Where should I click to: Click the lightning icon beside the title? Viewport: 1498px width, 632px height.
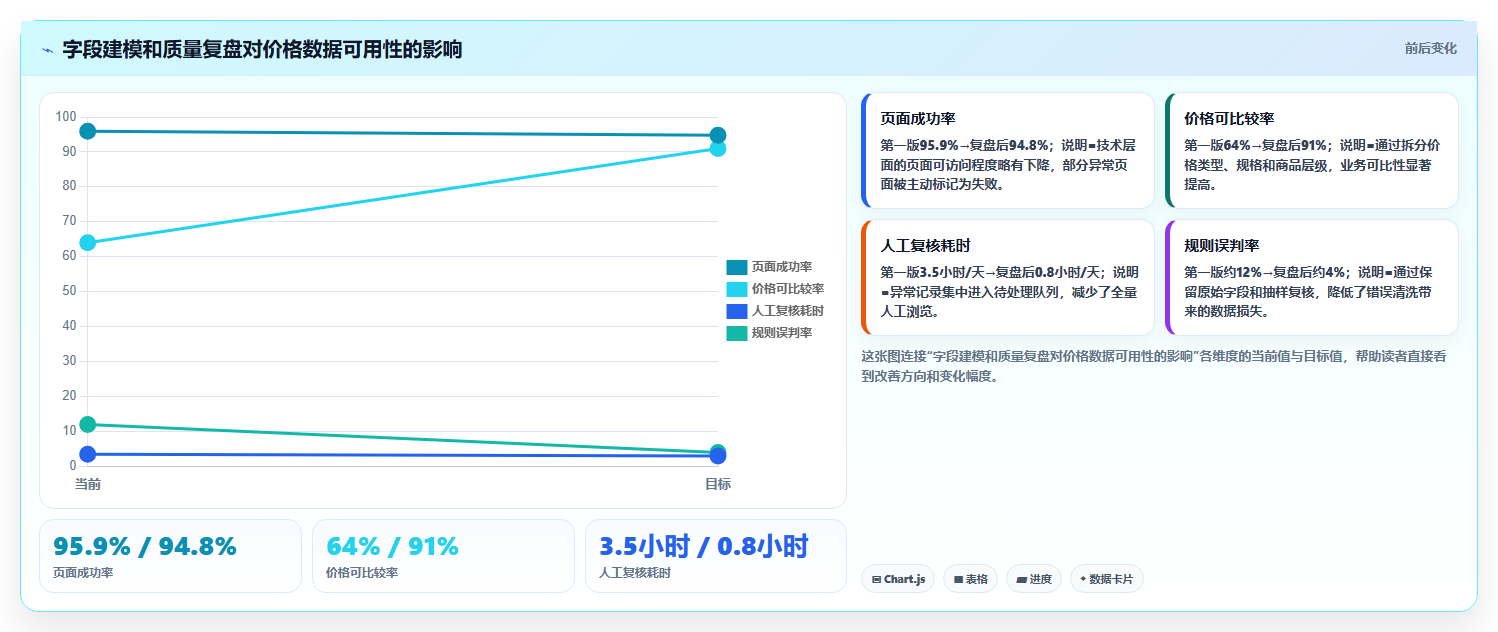pos(48,50)
